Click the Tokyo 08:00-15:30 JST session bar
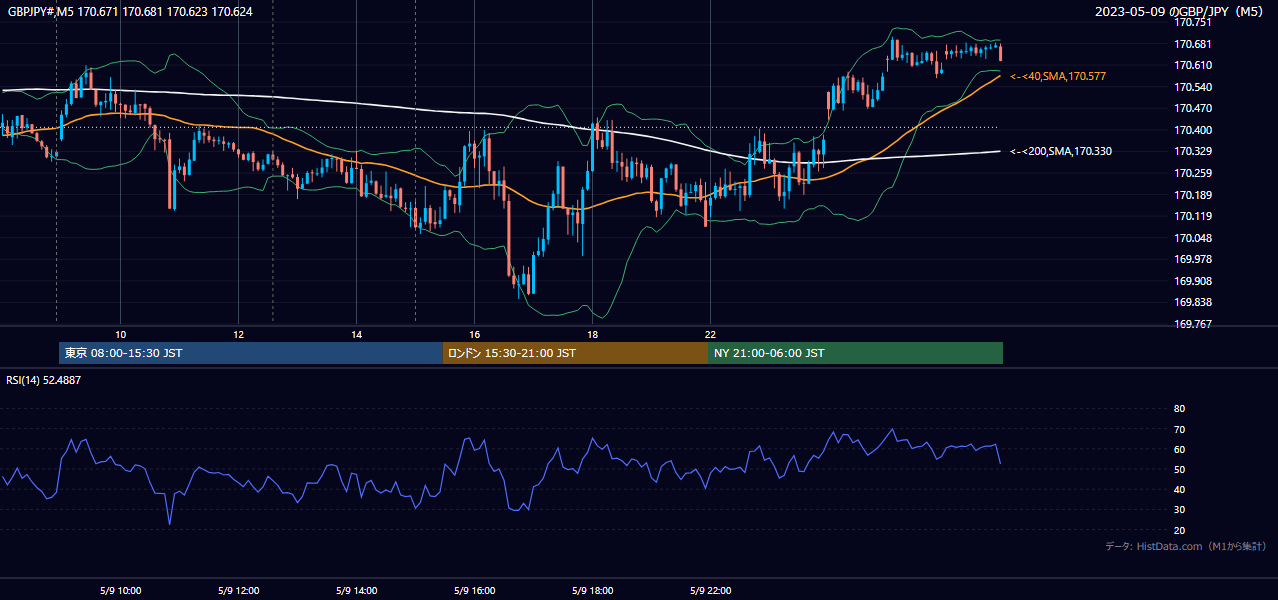Image resolution: width=1278 pixels, height=600 pixels. coord(251,353)
